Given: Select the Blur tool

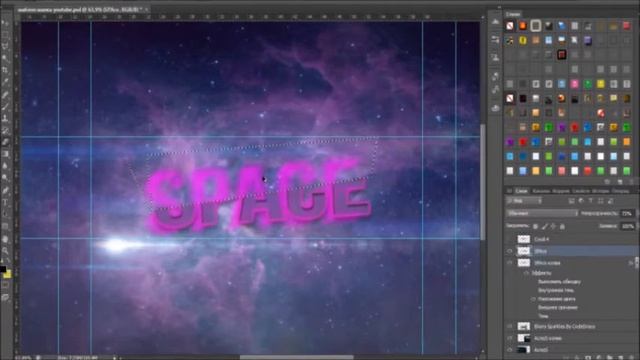Looking at the screenshot, I should [x=5, y=166].
